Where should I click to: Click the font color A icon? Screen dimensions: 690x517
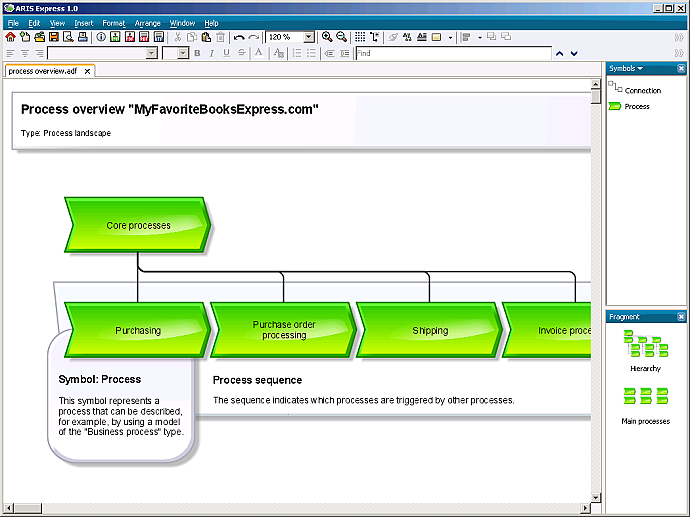259,53
